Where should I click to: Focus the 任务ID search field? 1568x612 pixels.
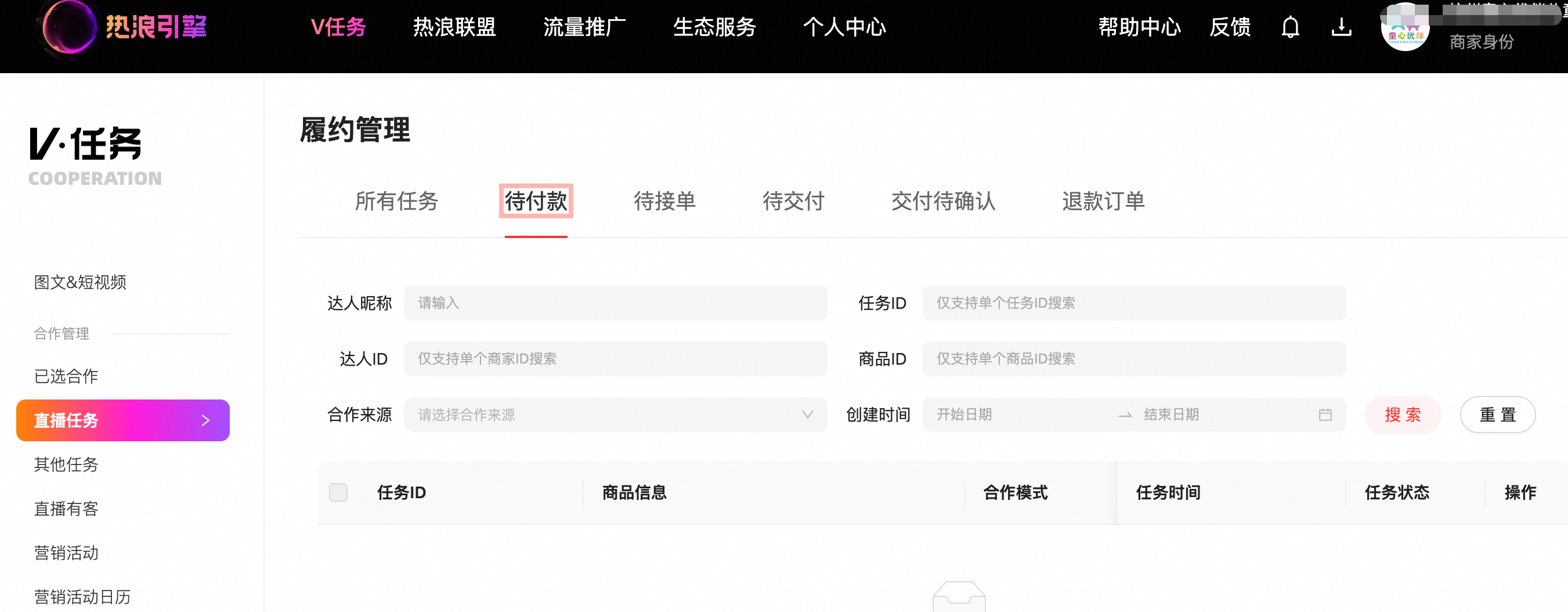(x=1133, y=303)
